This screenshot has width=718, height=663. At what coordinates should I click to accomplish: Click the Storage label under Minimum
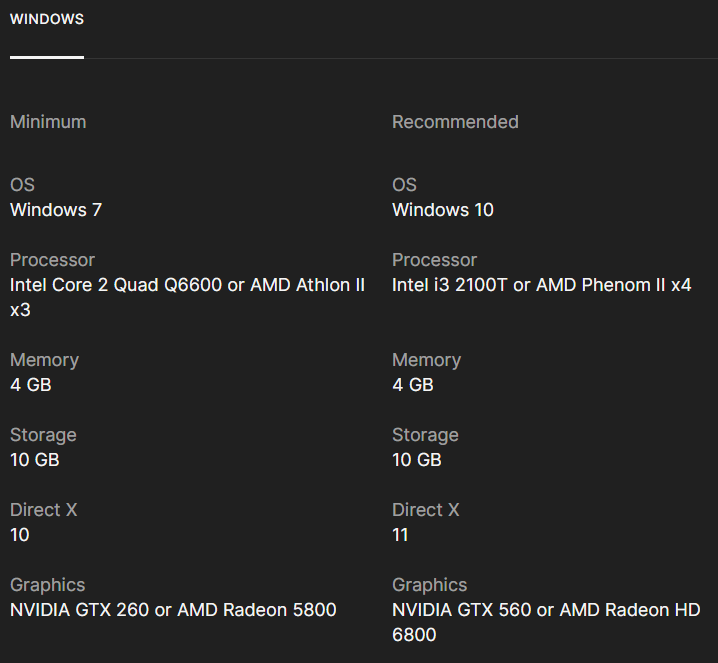(43, 435)
